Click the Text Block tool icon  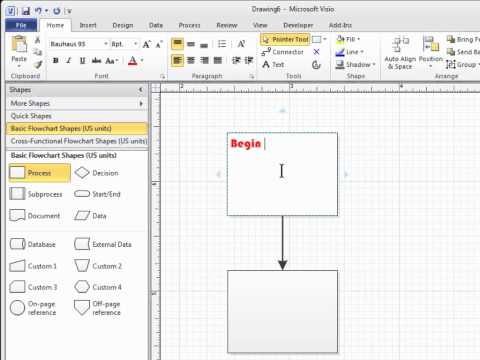pyautogui.click(x=316, y=65)
